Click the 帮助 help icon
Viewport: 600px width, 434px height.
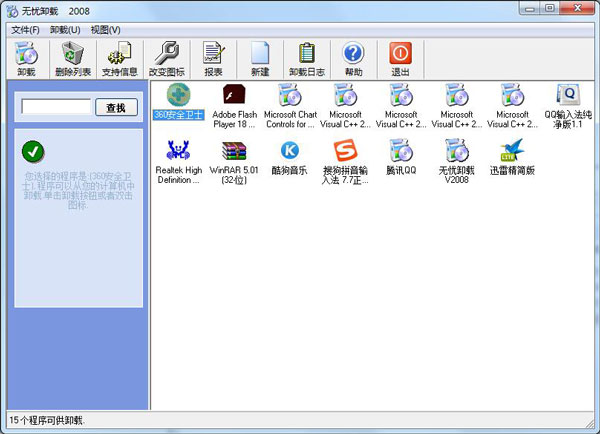coord(353,59)
